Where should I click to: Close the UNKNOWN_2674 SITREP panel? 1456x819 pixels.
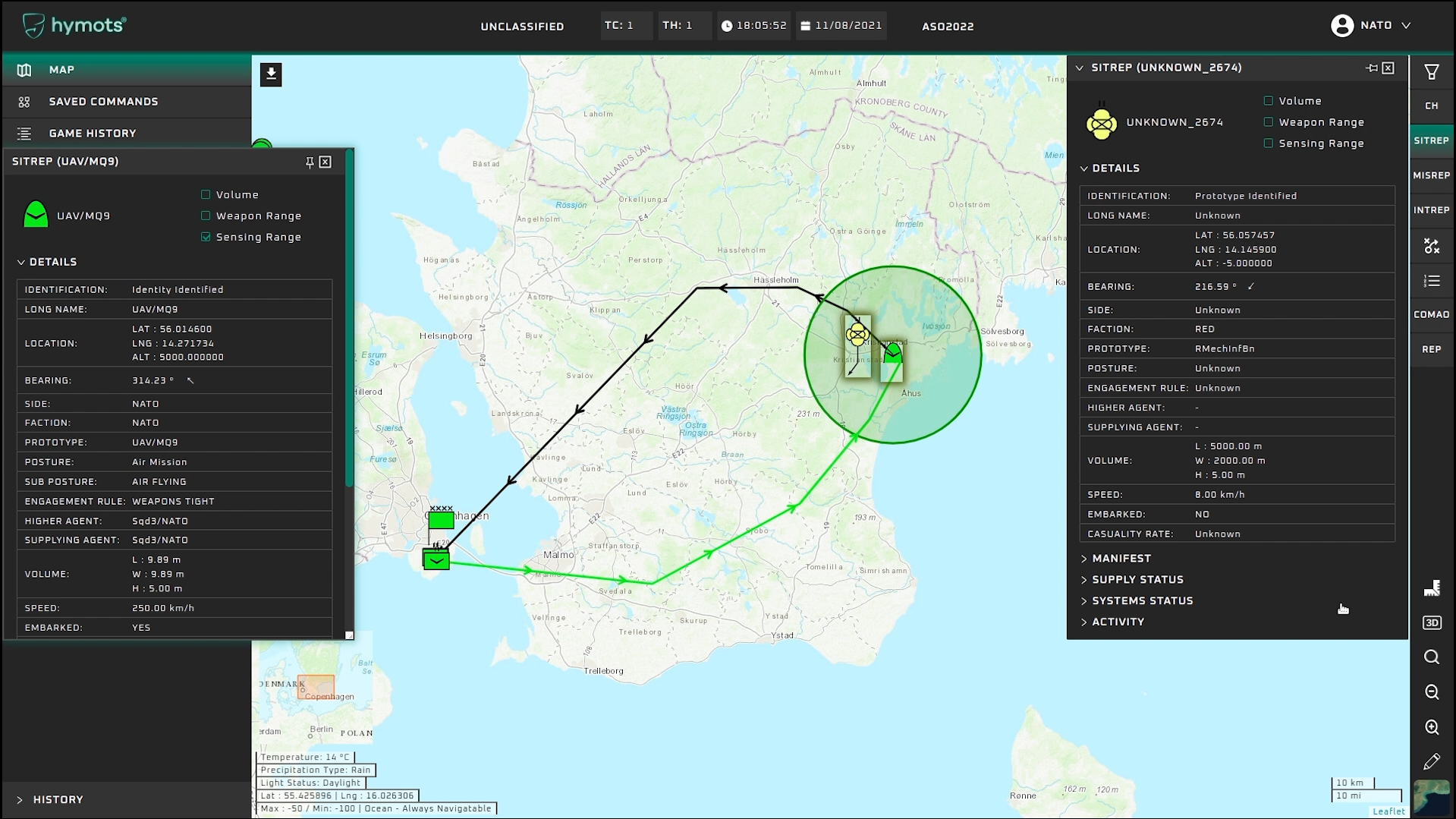coord(1388,68)
